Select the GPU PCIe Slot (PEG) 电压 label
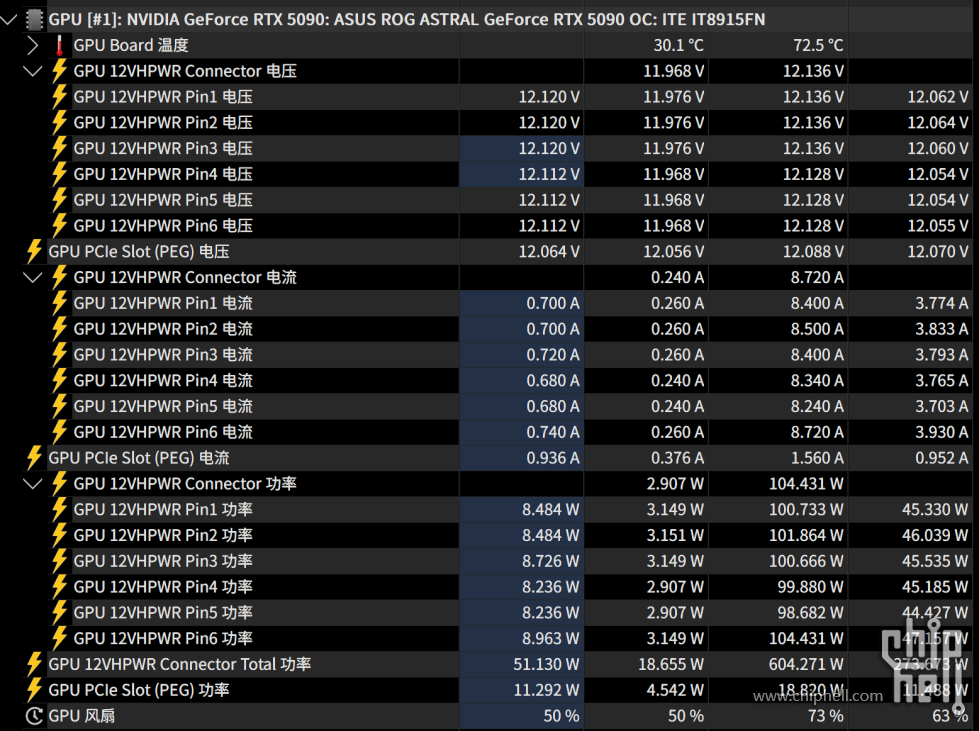 (139, 252)
